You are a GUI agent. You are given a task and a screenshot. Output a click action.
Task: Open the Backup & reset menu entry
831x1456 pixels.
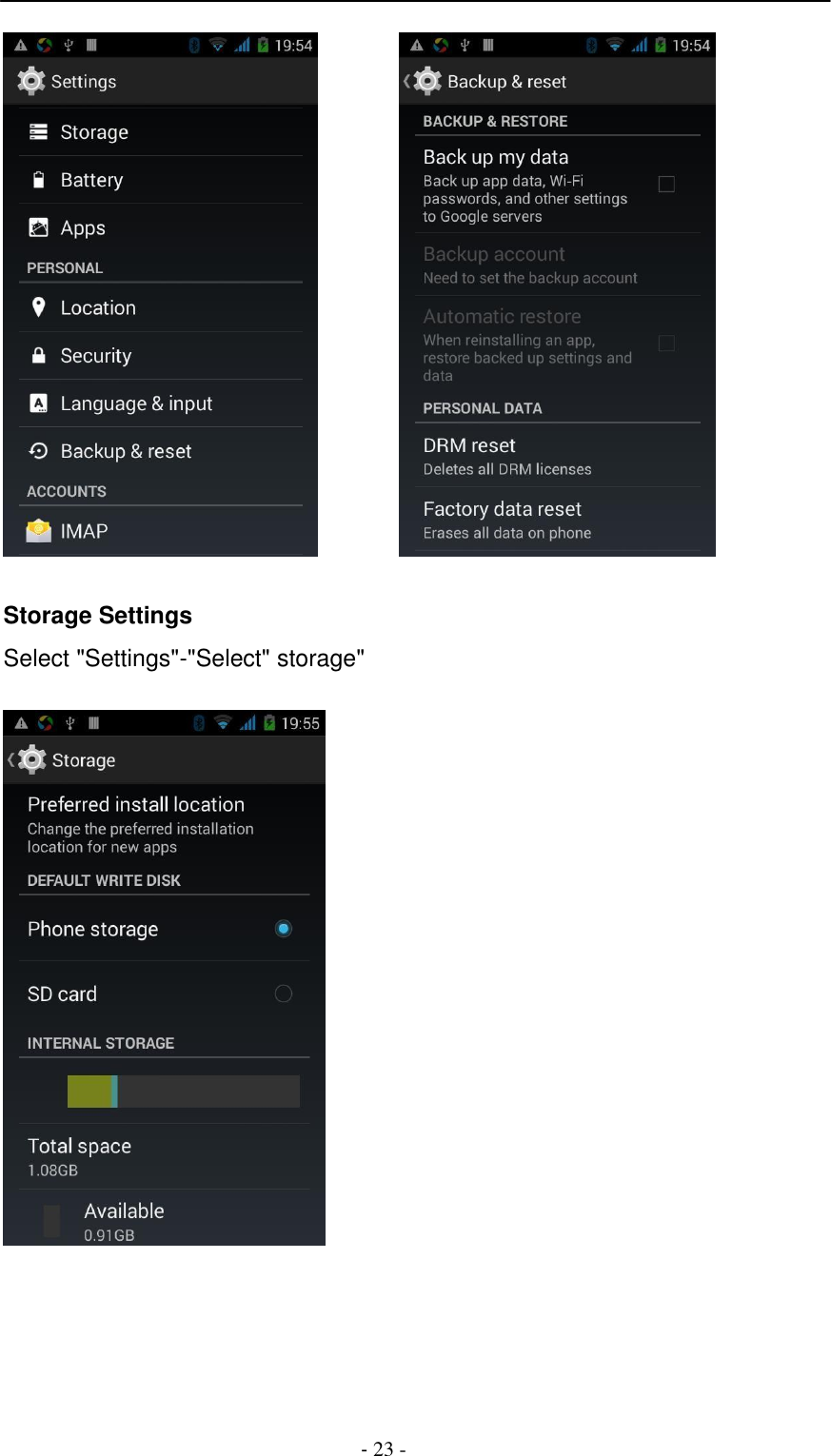click(x=126, y=451)
